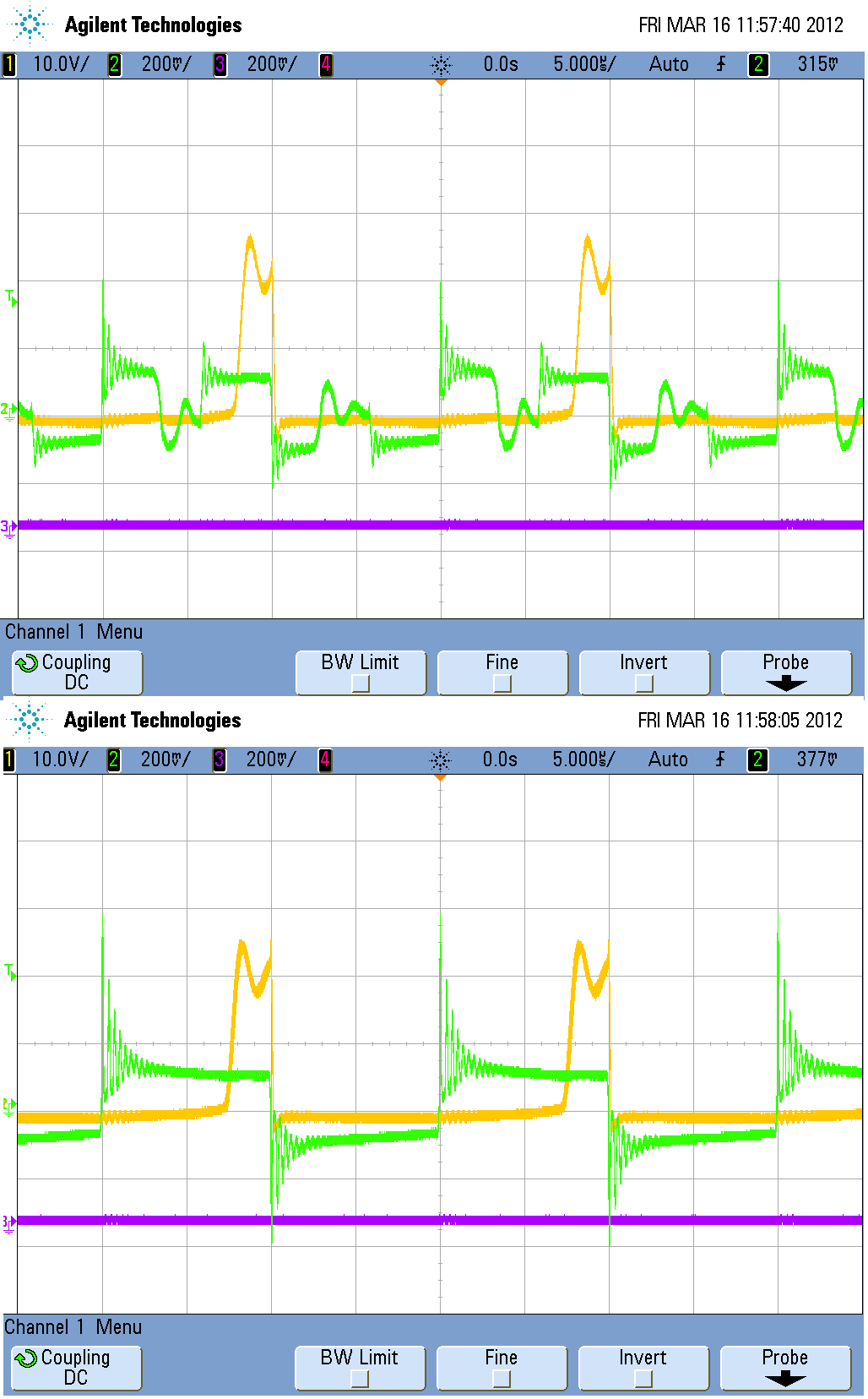Click channel 3 200mV/ scale in bottom header
Image resolution: width=868 pixels, height=1399 pixels.
(x=271, y=759)
